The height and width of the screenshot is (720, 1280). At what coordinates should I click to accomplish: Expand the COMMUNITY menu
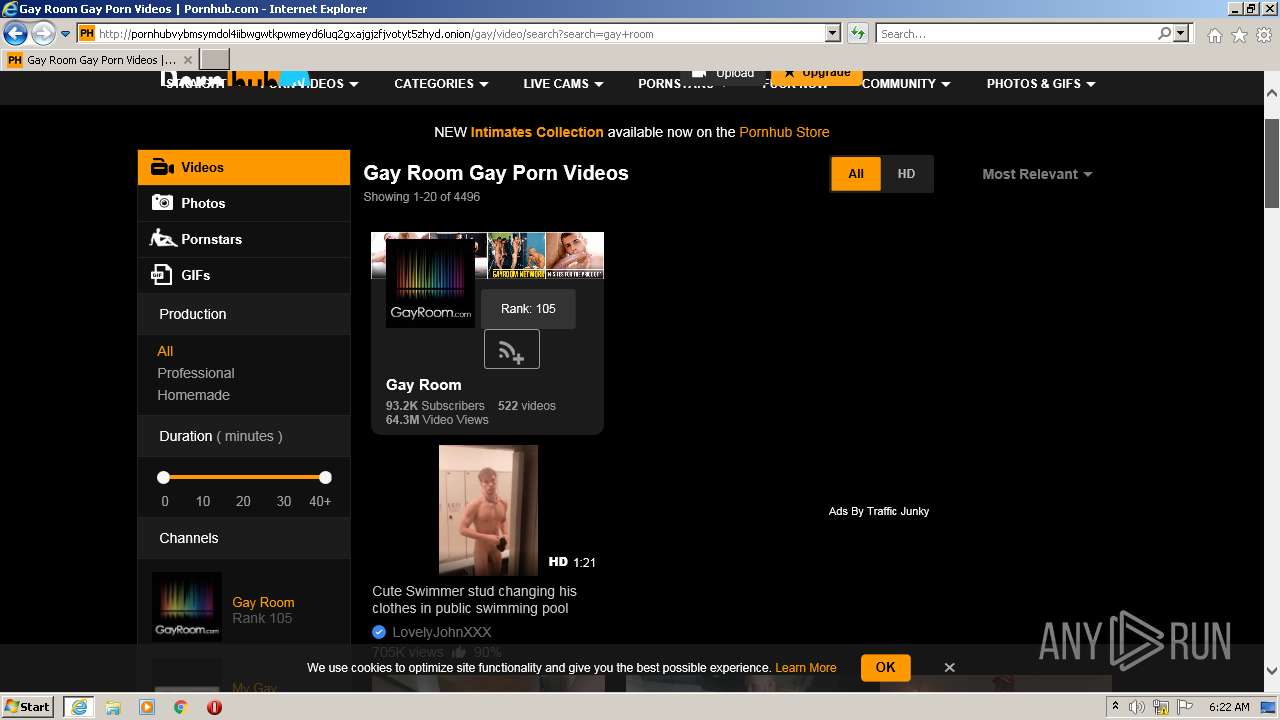pyautogui.click(x=906, y=84)
